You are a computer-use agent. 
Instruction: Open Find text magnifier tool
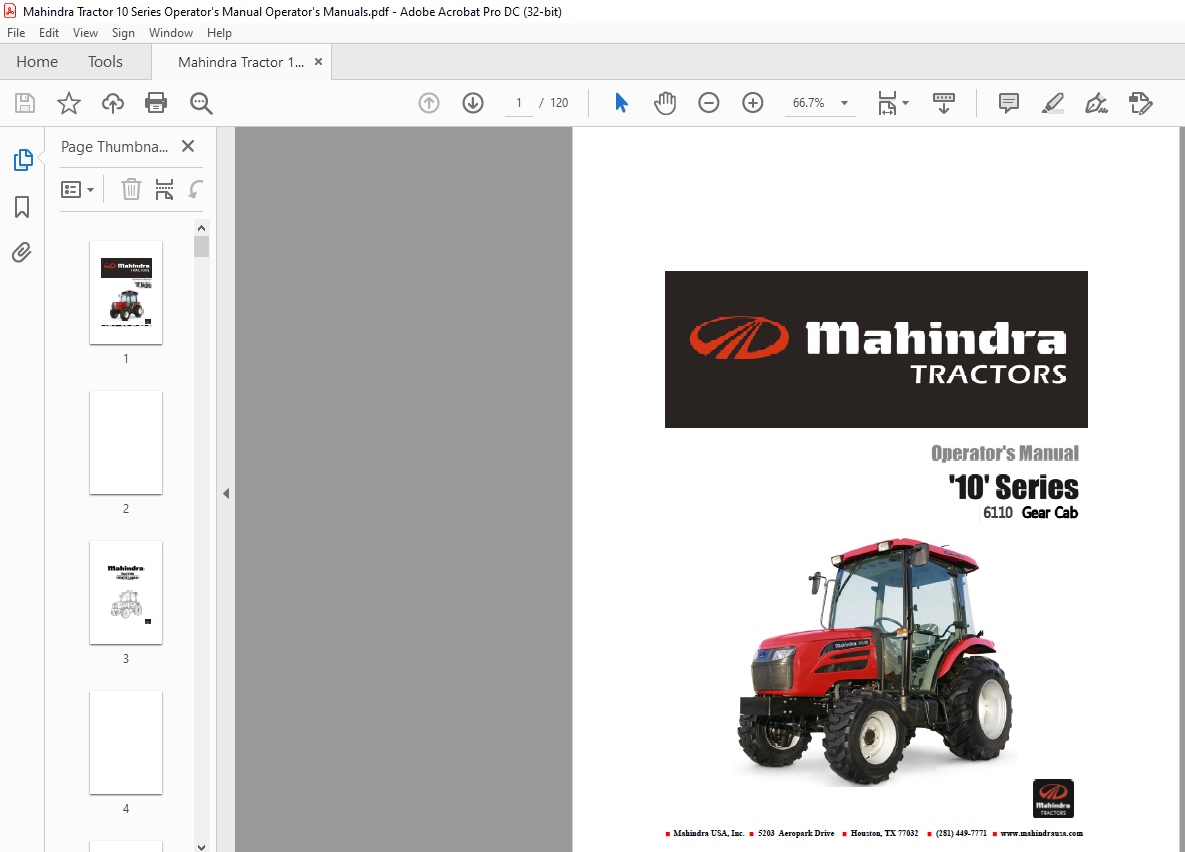click(x=201, y=103)
